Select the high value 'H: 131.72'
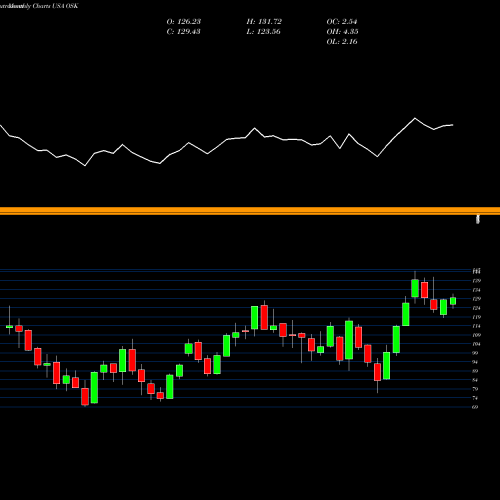This screenshot has width=500, height=500. point(264,22)
